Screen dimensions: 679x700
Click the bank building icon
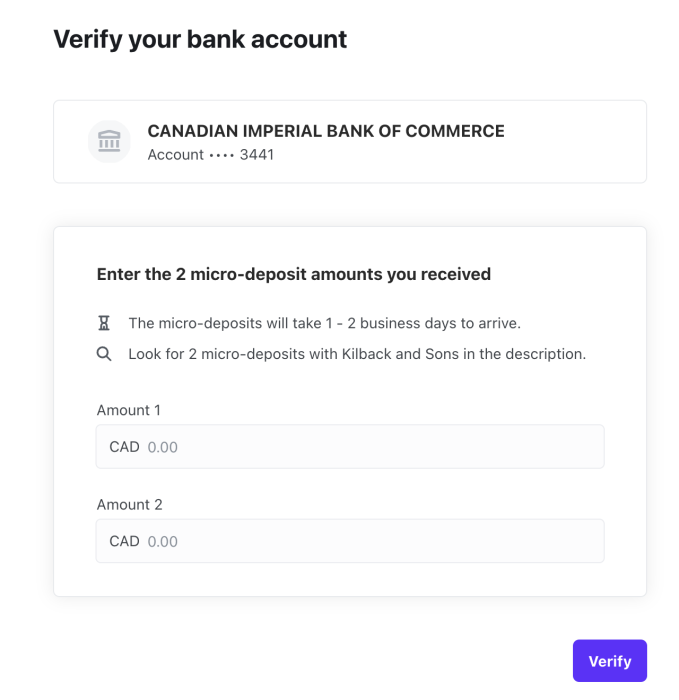coord(109,141)
